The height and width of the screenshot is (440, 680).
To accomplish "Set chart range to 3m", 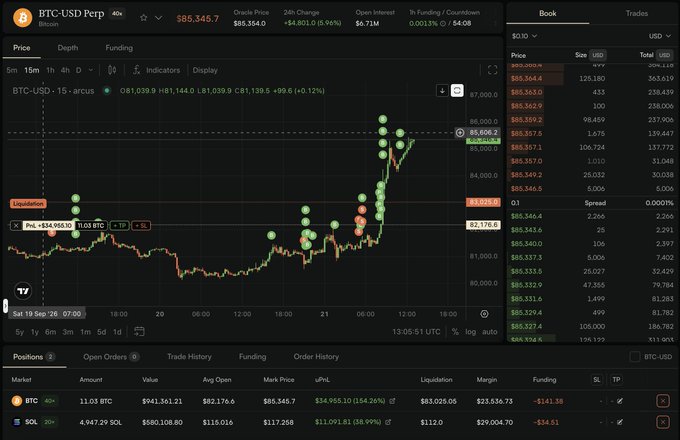I will (68, 332).
